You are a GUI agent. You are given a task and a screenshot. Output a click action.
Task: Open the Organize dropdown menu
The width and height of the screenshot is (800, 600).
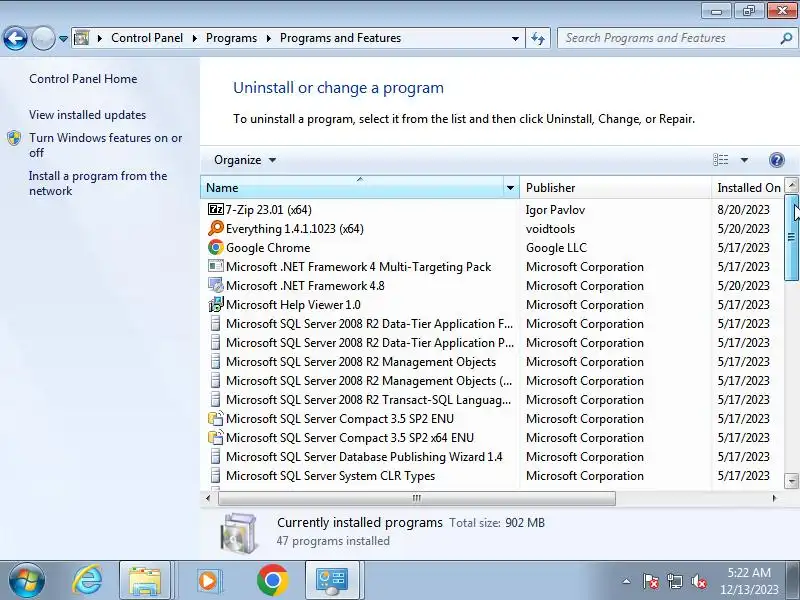pos(245,160)
